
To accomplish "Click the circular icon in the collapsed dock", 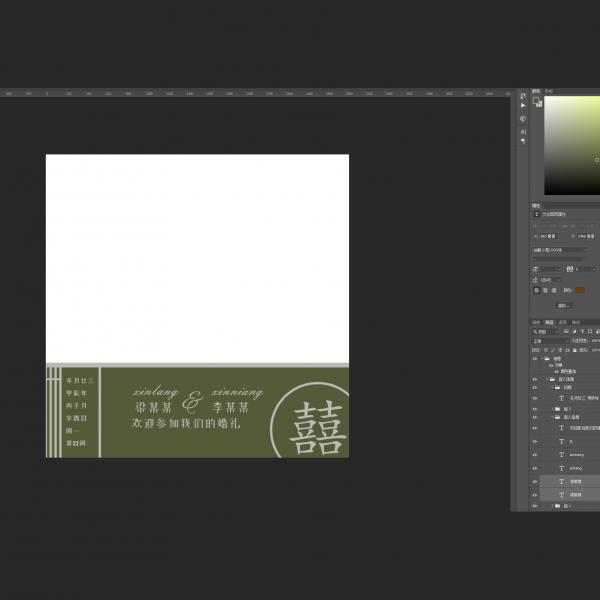I will tap(523, 119).
